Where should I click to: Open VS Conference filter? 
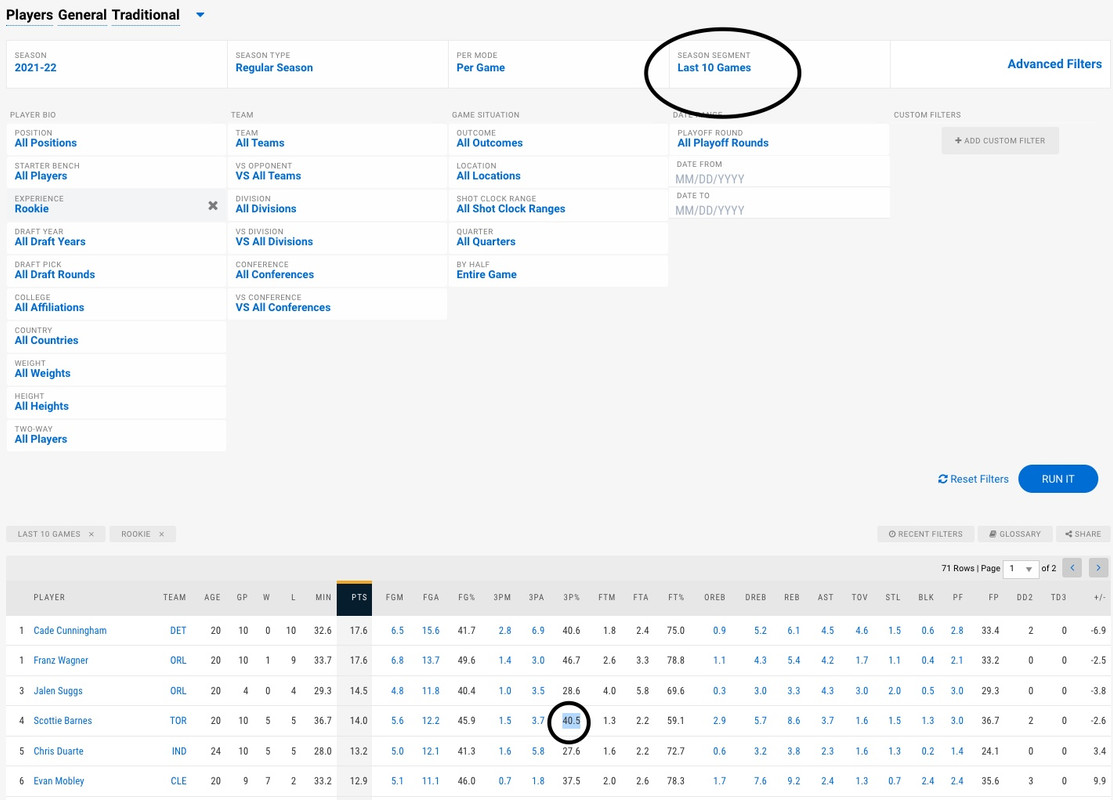point(337,304)
